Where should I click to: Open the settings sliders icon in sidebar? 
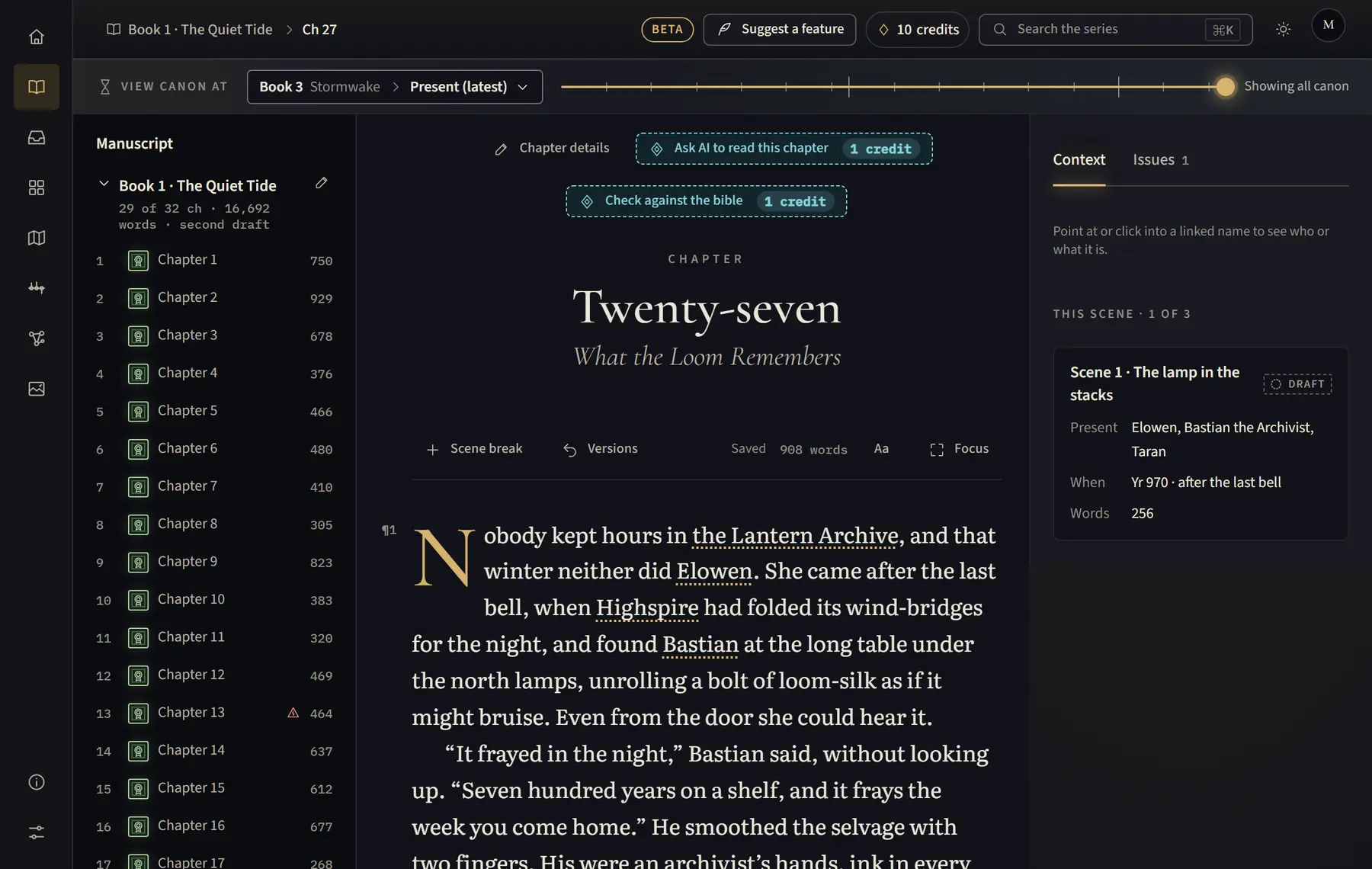[36, 832]
